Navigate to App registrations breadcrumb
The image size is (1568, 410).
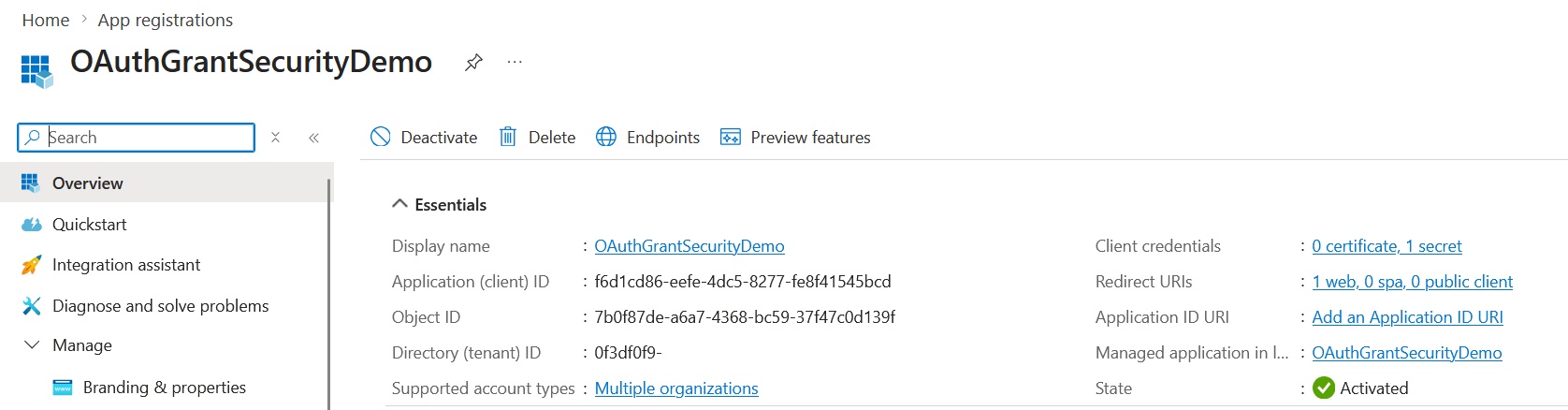point(166,20)
